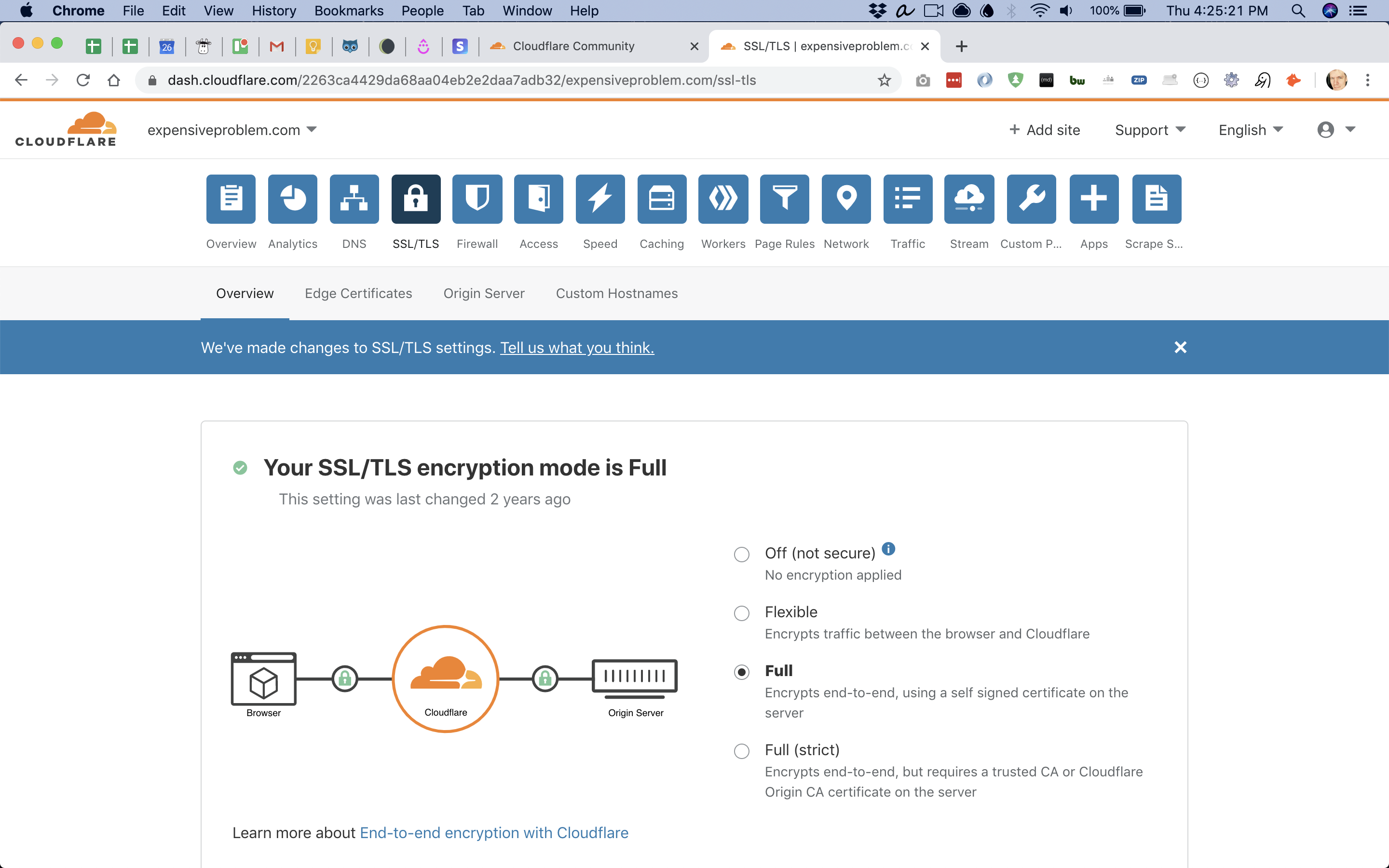The width and height of the screenshot is (1389, 868).
Task: Open the Chrome three-dot menu
Action: pos(1368,81)
